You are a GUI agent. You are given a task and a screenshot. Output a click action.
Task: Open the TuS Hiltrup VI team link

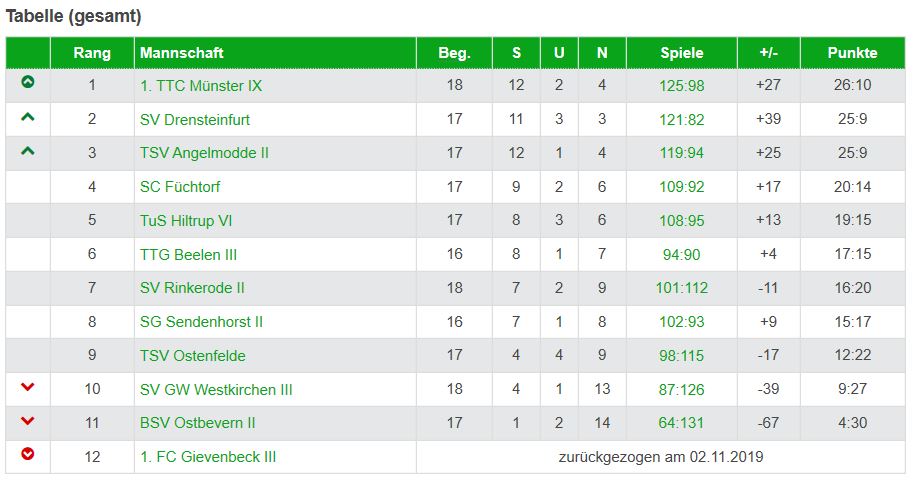pos(186,221)
